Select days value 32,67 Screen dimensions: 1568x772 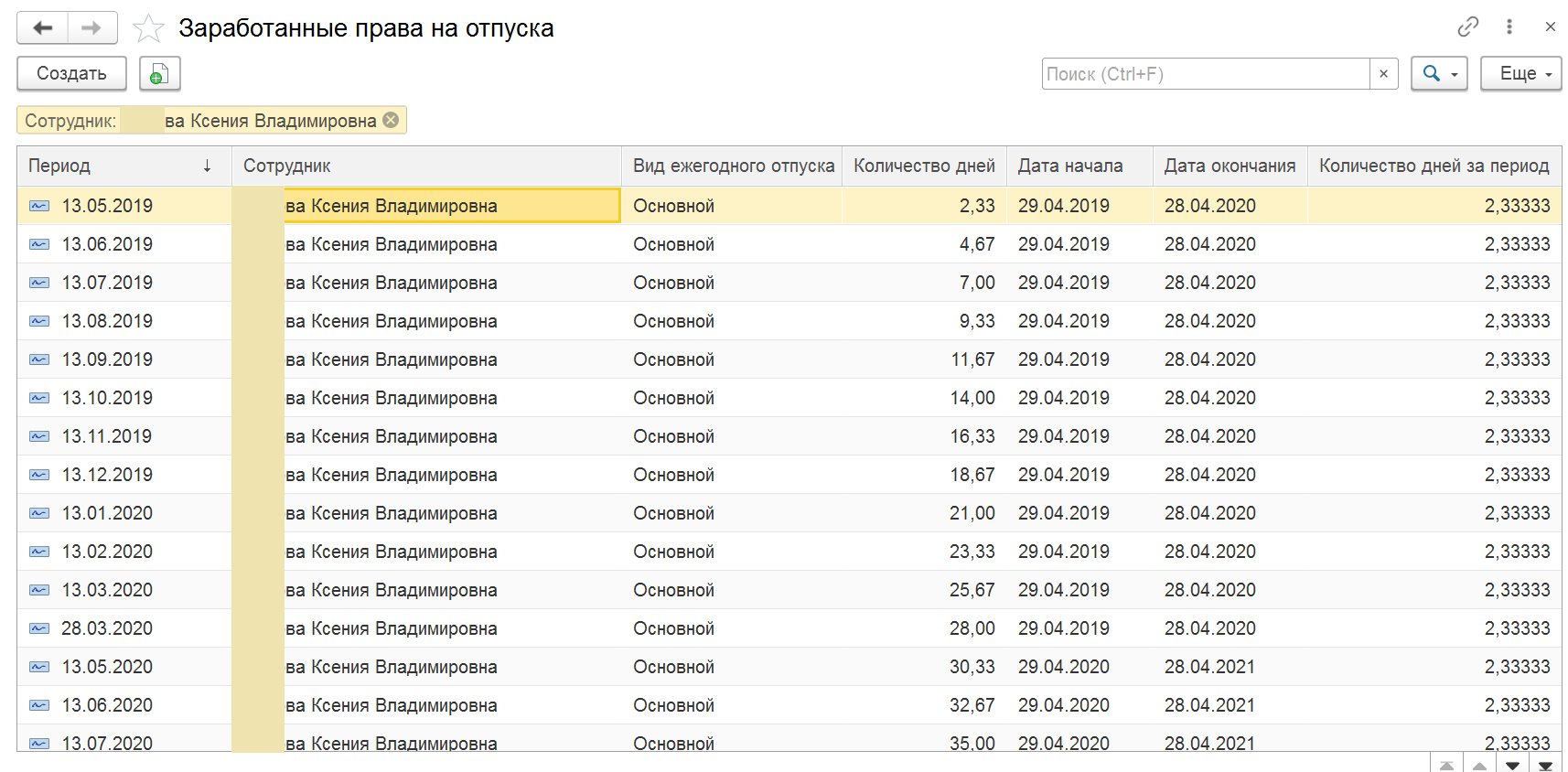coord(972,705)
